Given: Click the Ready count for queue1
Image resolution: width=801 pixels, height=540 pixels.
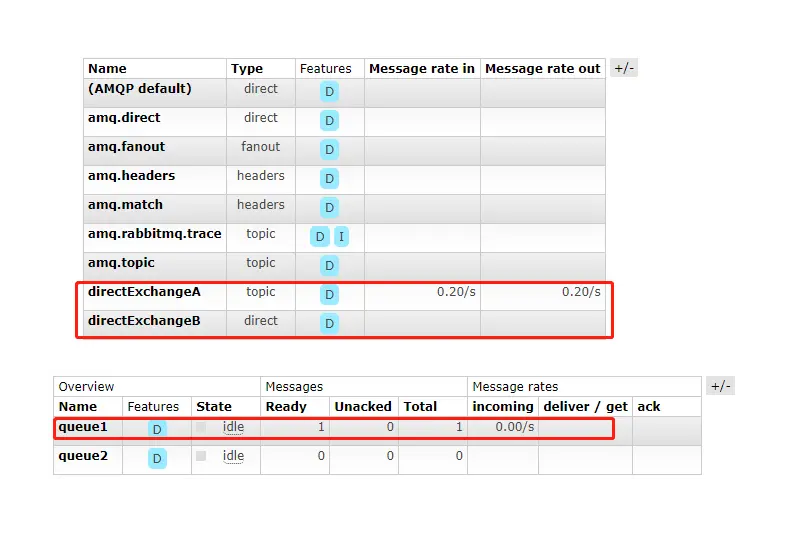Looking at the screenshot, I should pos(321,427).
